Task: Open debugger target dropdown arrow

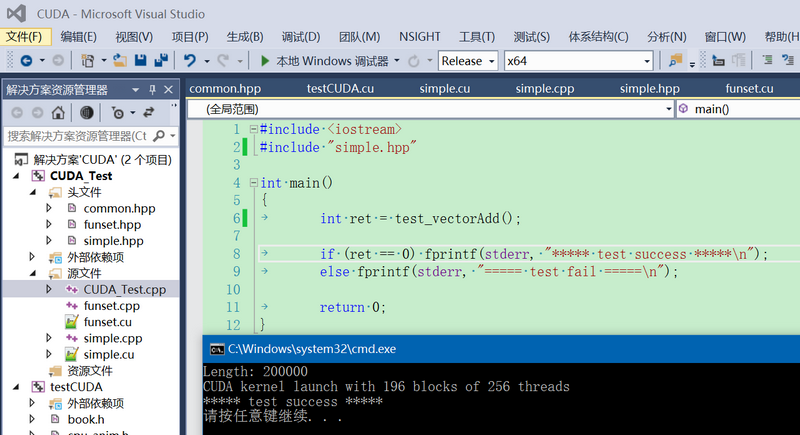Action: click(397, 61)
